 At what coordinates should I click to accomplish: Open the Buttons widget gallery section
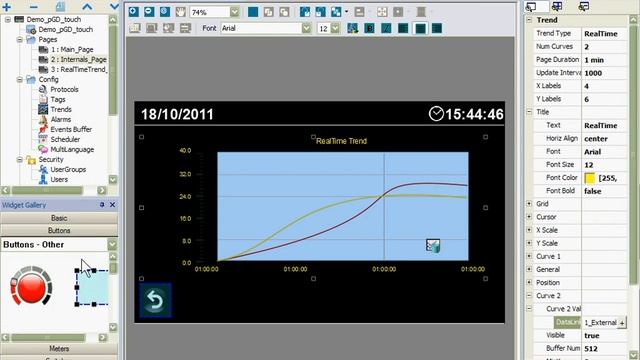[x=59, y=231]
